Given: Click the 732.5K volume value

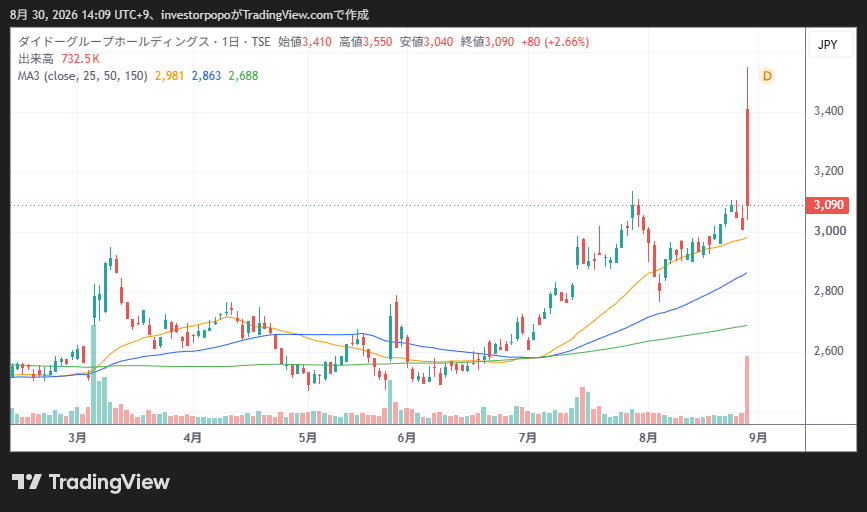Looking at the screenshot, I should [x=80, y=59].
